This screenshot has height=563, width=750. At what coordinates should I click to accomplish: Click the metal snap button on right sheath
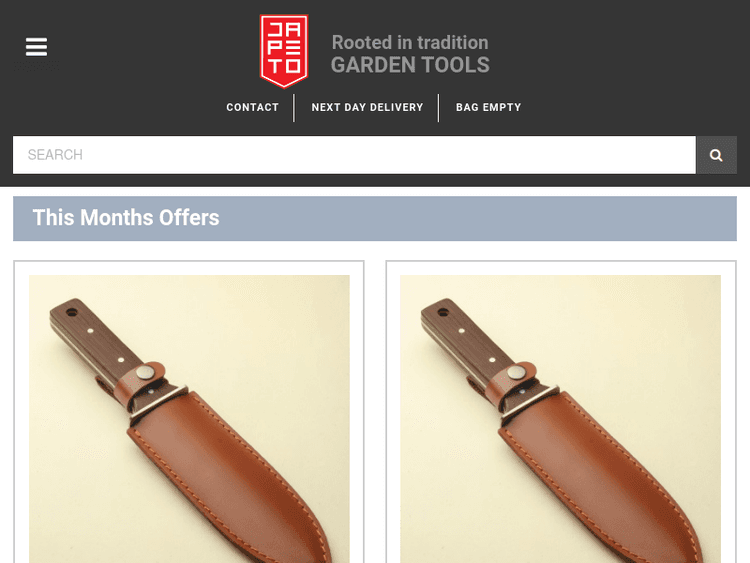tap(516, 372)
